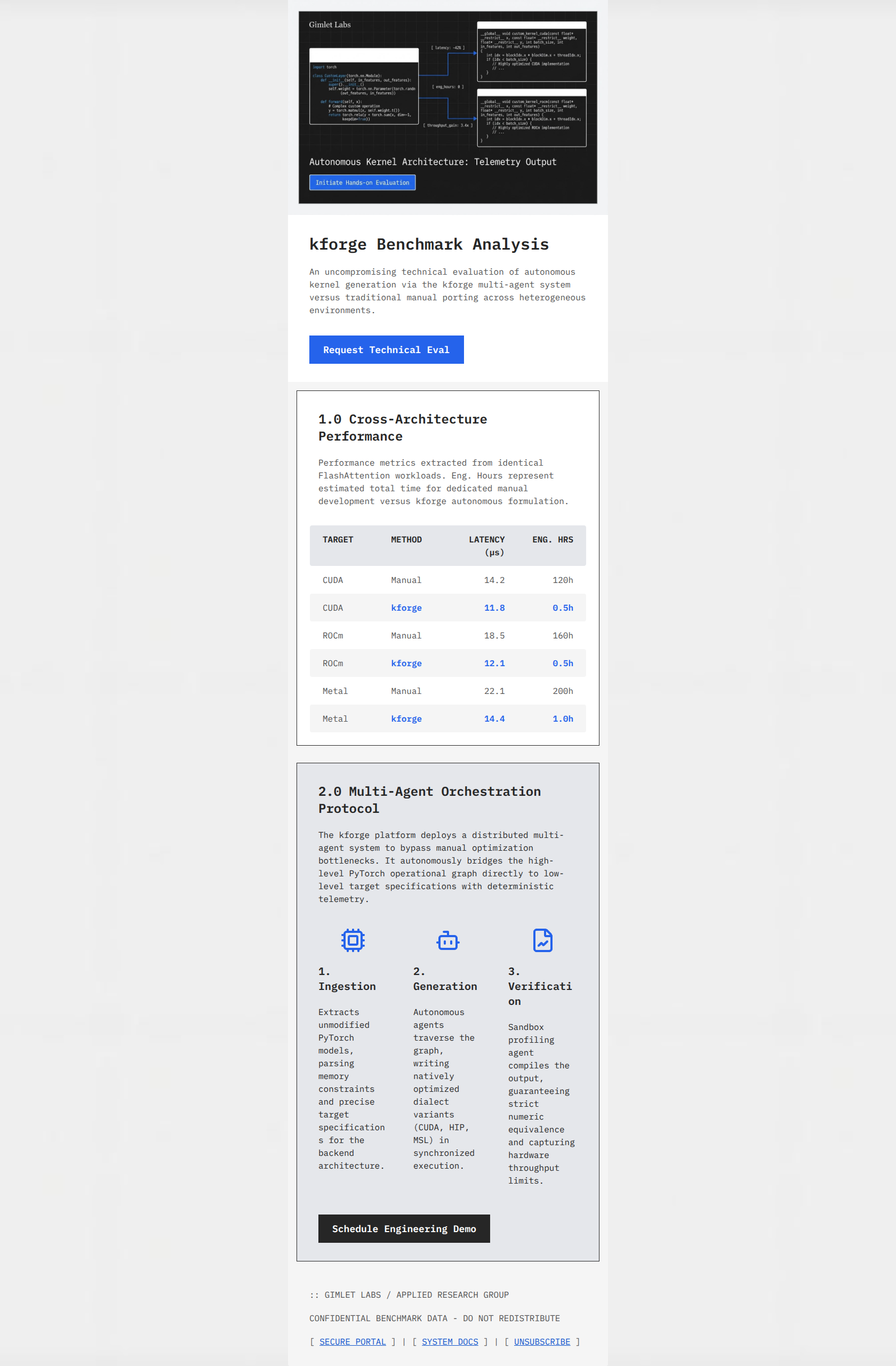The width and height of the screenshot is (896, 1366).
Task: Click the CUDA kernel code panel in hero image
Action: (x=531, y=51)
